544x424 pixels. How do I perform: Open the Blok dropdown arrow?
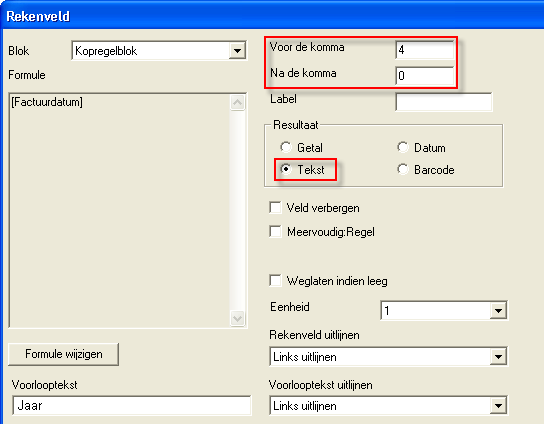(237, 51)
